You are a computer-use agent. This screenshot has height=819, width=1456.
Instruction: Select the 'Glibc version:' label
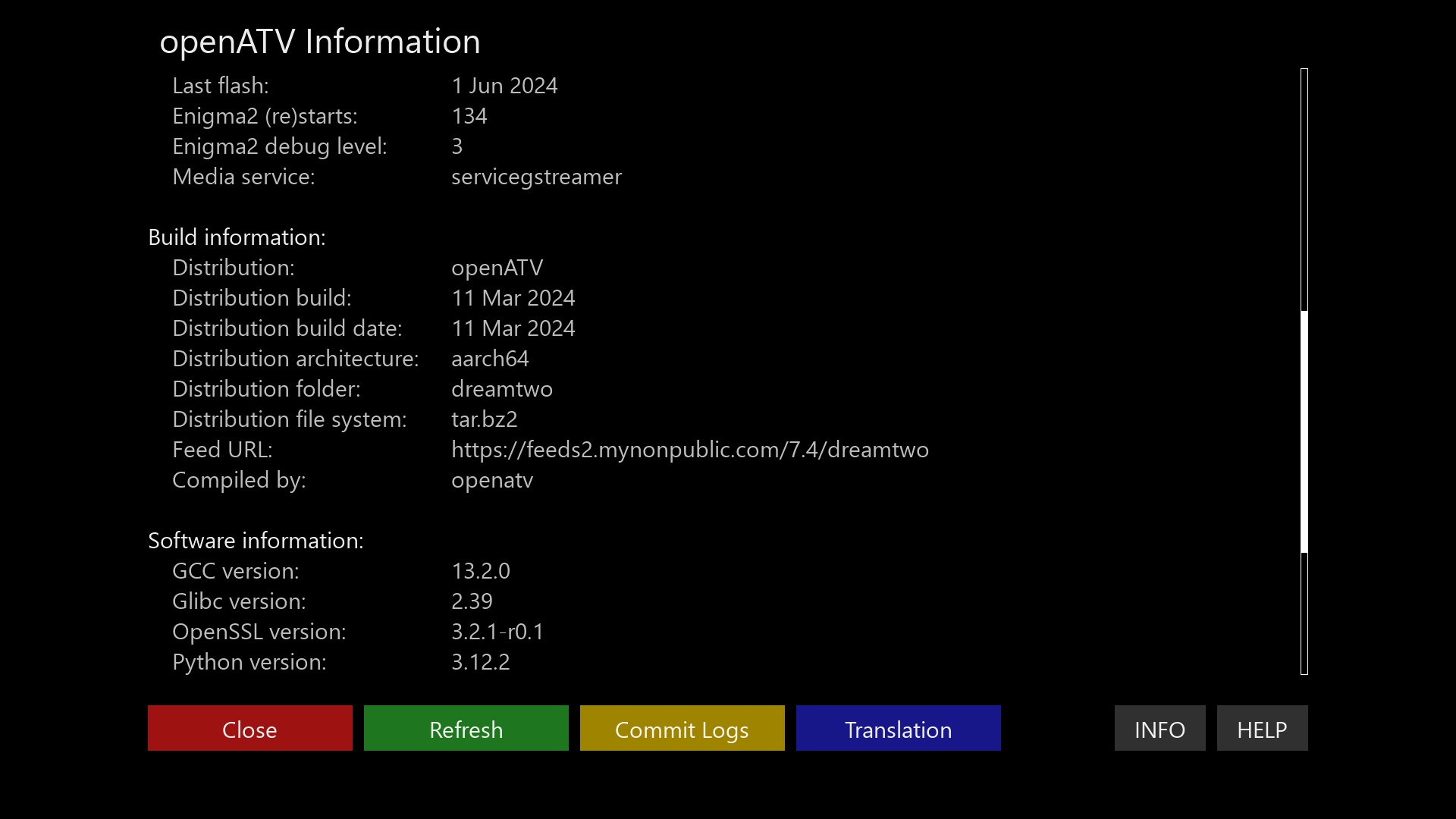click(x=239, y=601)
